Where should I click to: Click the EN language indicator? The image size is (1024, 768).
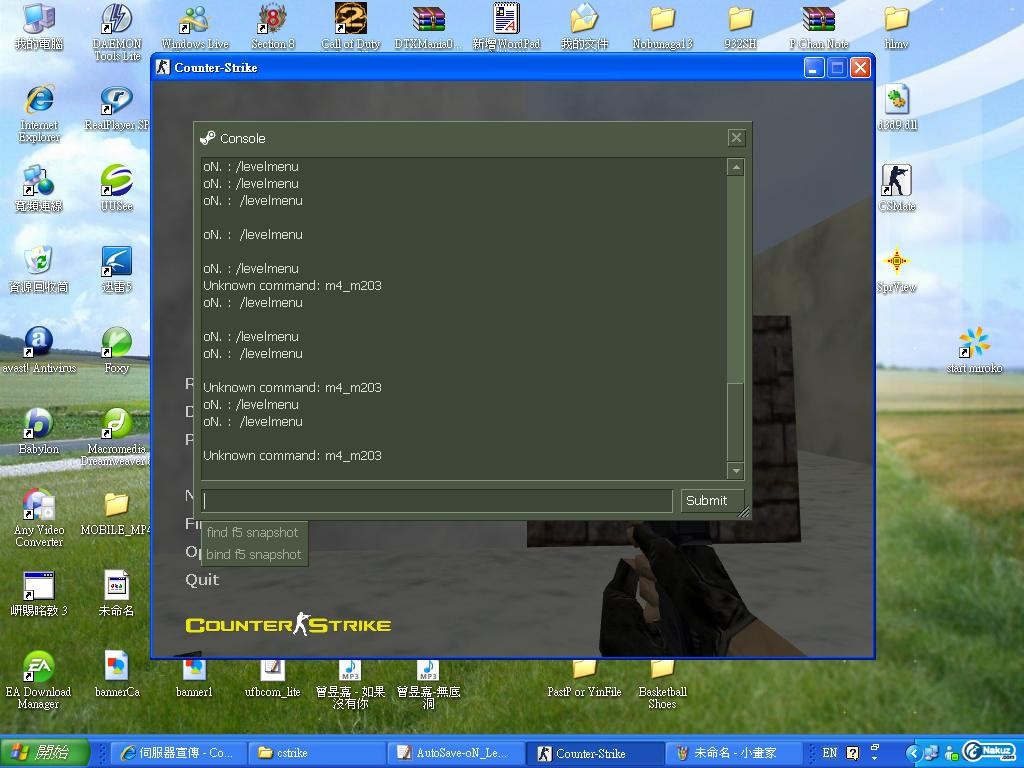click(x=829, y=753)
